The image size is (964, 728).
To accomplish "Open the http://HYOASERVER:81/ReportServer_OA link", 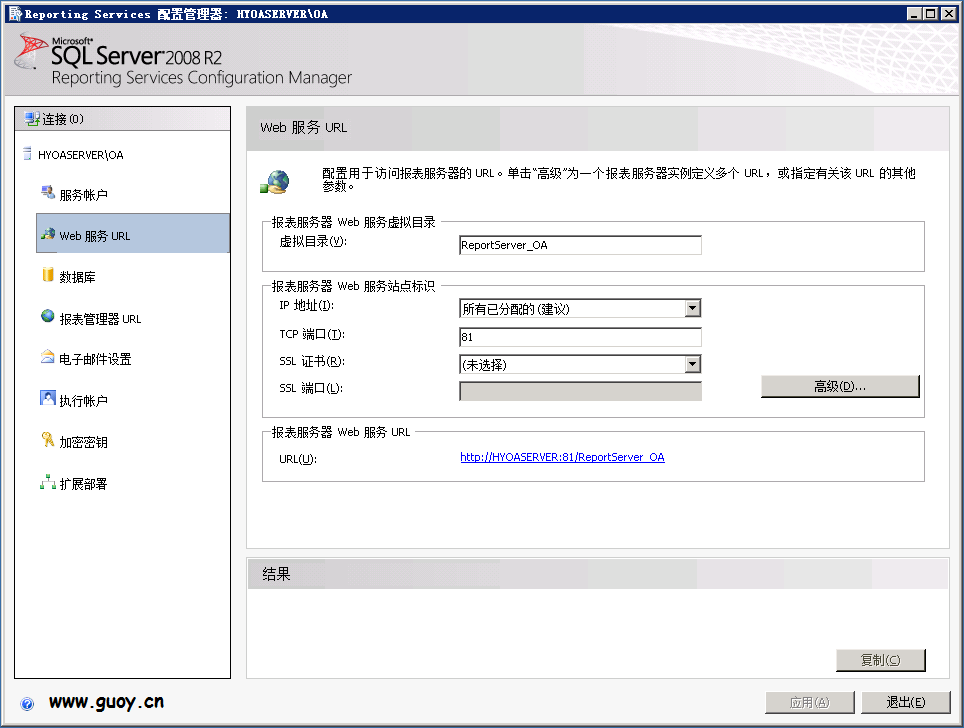I will [562, 457].
